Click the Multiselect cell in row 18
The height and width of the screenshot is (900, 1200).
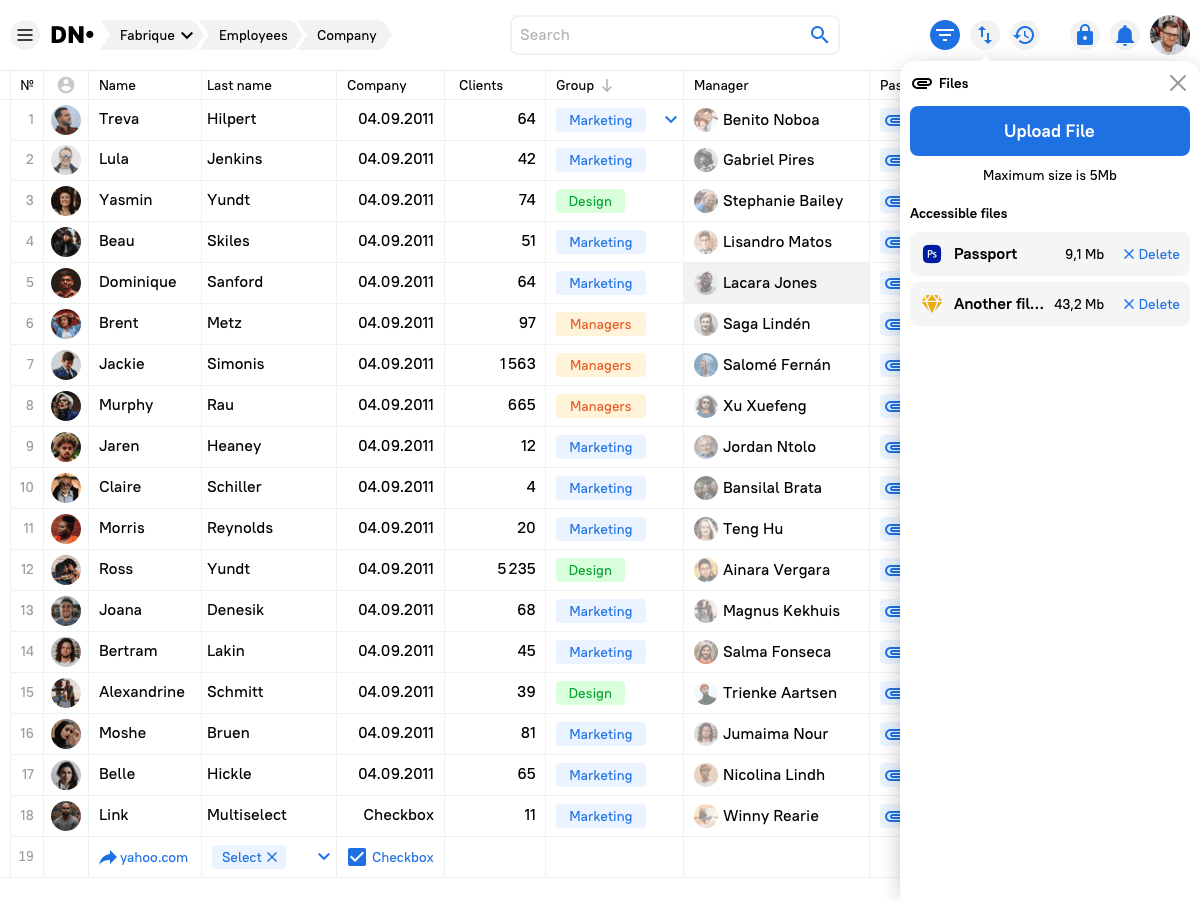[x=269, y=815]
